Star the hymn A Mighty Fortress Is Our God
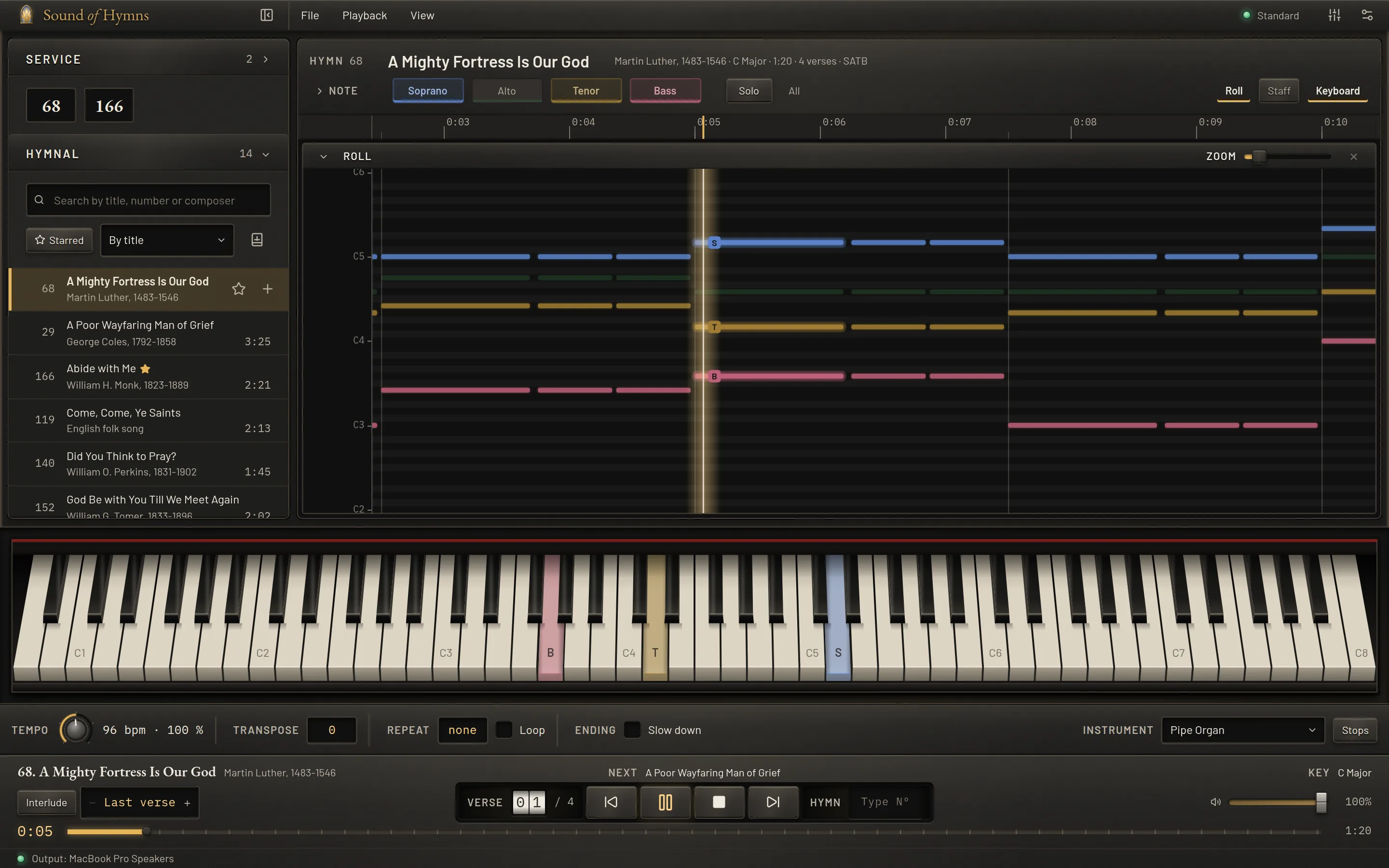This screenshot has width=1389, height=868. click(239, 289)
